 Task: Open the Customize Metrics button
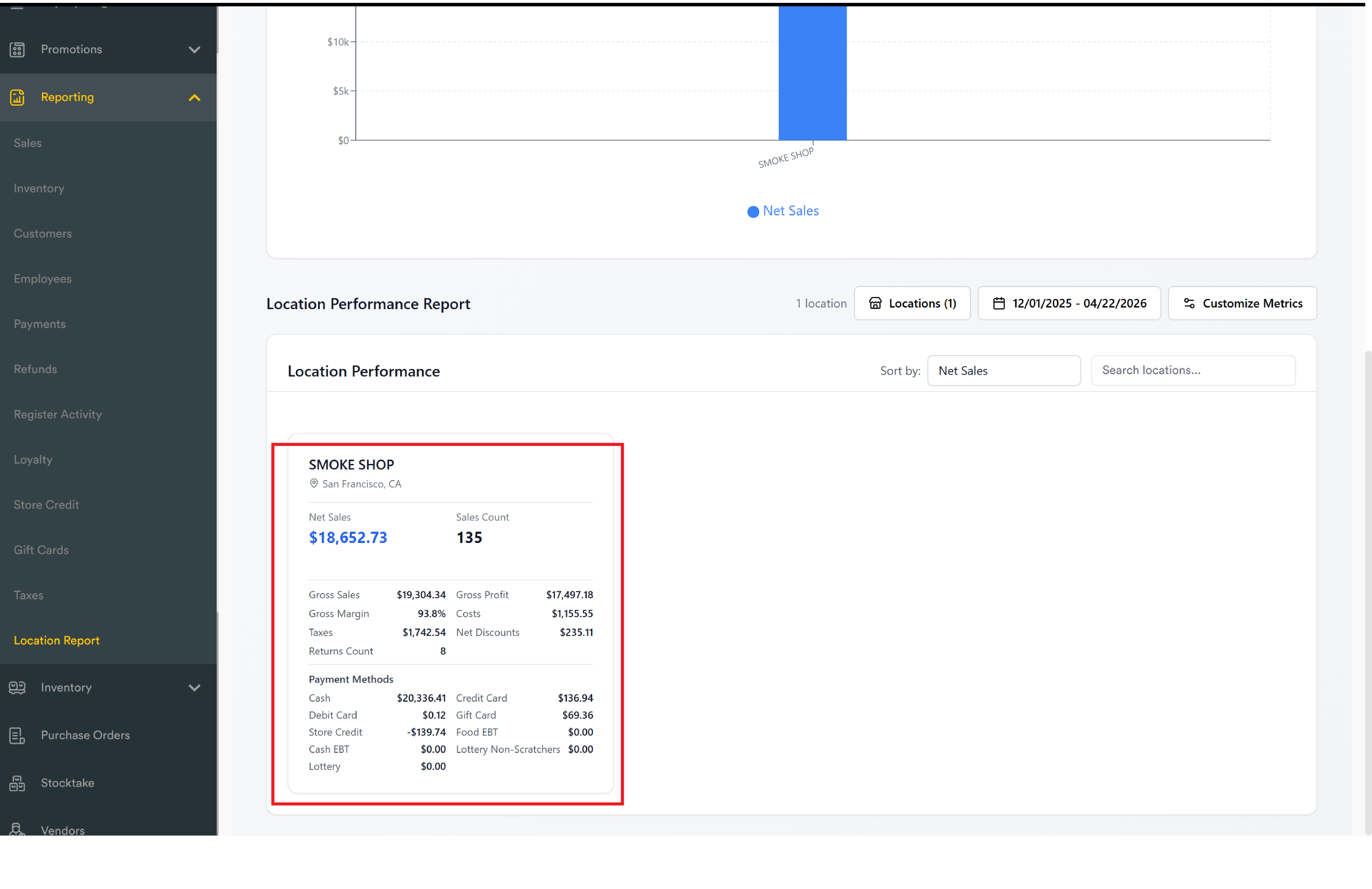coord(1242,303)
